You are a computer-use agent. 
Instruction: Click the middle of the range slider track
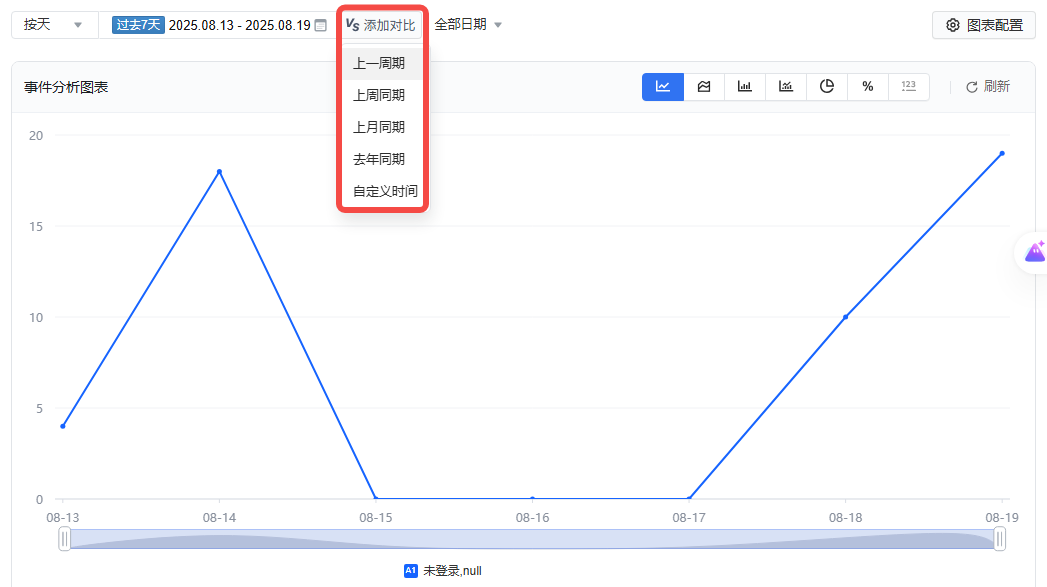tap(532, 539)
